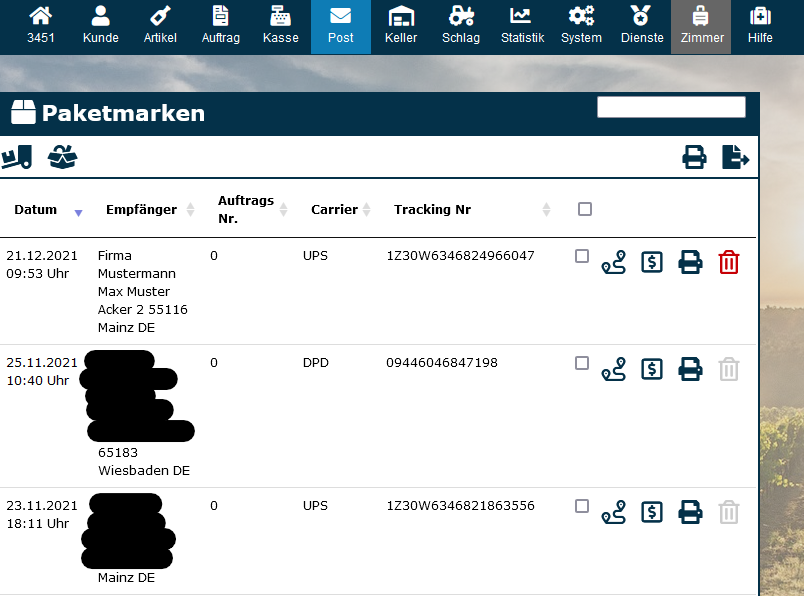Open the Statistik menu
804x596 pixels.
[521, 27]
